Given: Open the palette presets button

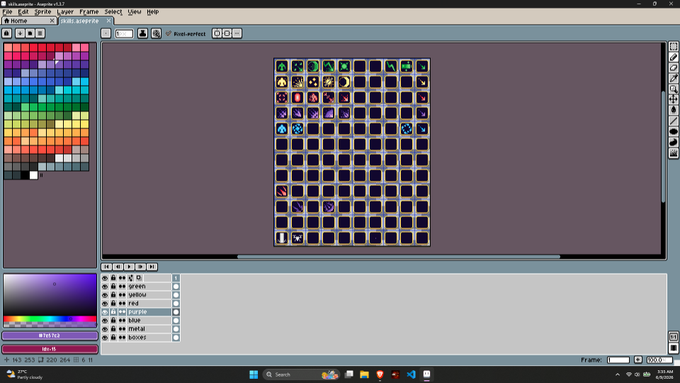Looking at the screenshot, I should click(30, 33).
